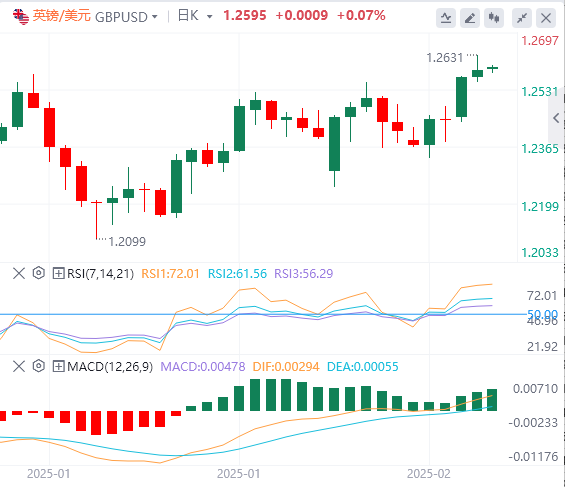Open the indicator line chart icon
Viewport: 565px width, 487px height.
(446, 18)
